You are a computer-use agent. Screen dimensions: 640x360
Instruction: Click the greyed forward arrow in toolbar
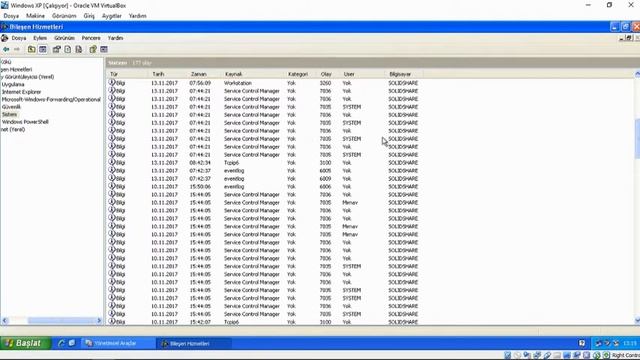(x=17, y=49)
